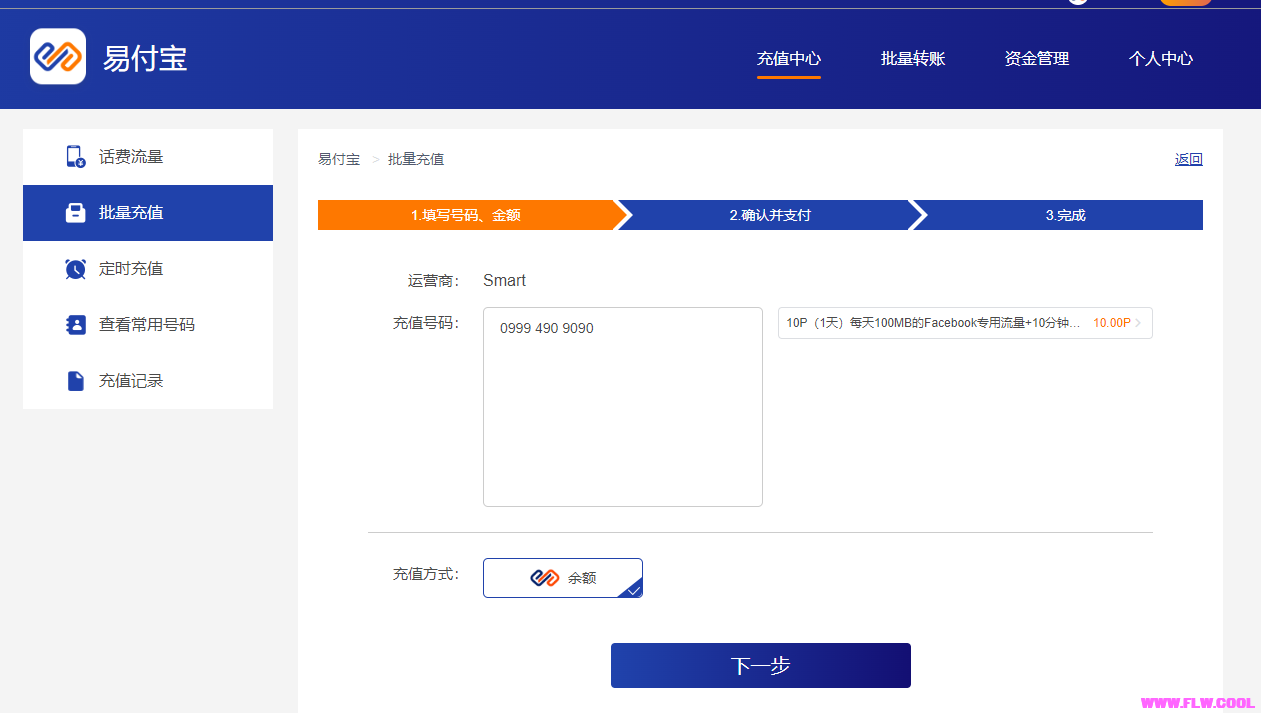Click the arrow next to 10.00P
The image size is (1261, 713).
coord(1138,323)
